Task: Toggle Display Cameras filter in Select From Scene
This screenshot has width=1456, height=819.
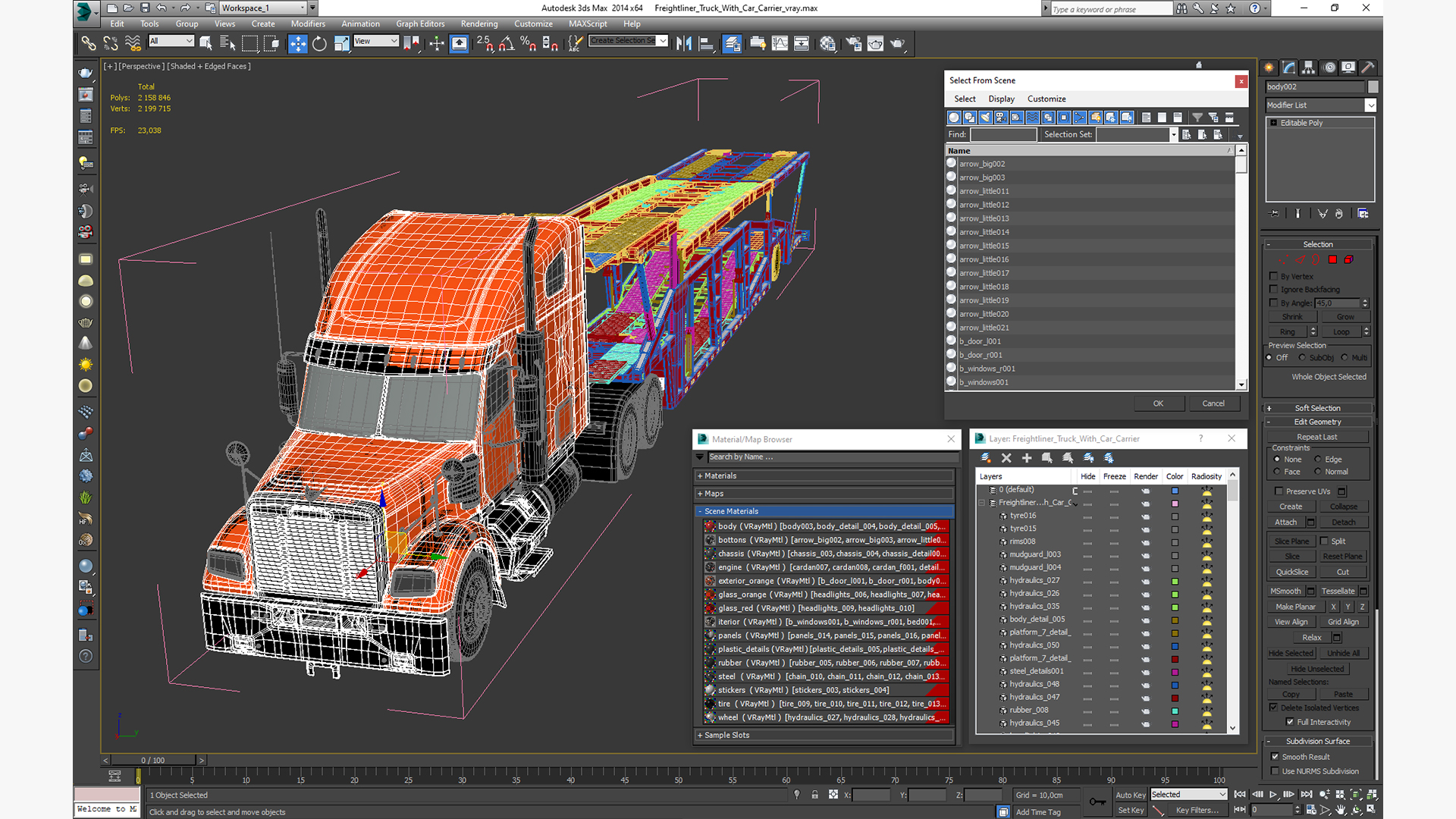Action: point(1001,118)
